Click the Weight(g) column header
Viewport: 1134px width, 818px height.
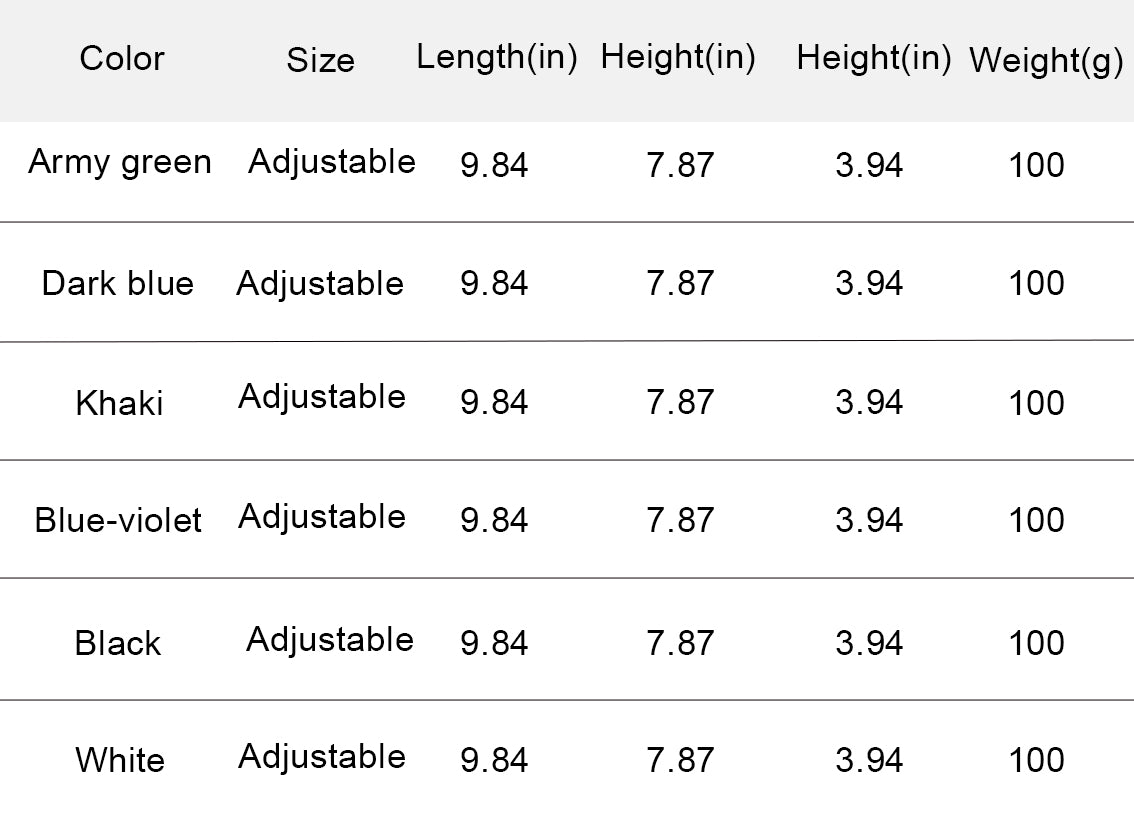pos(1045,61)
